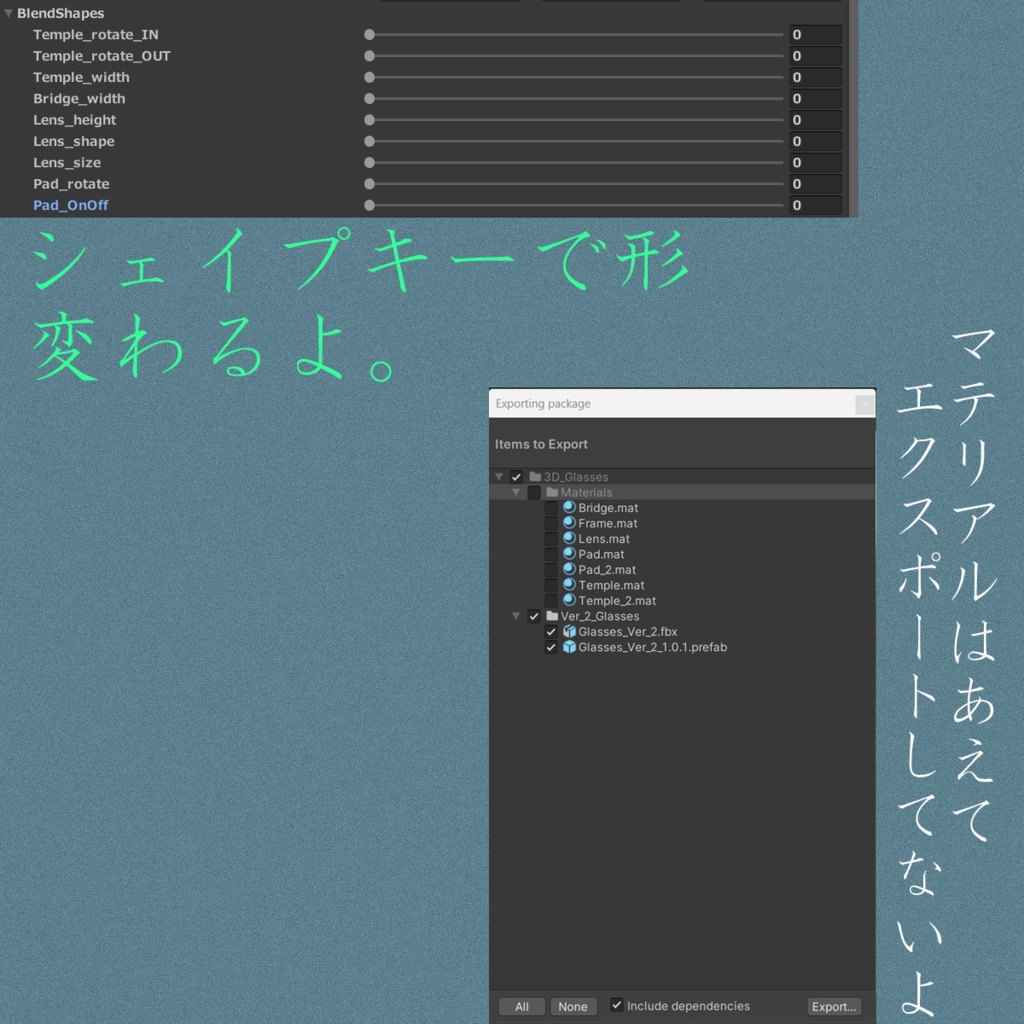Screen dimensions: 1024x1024
Task: Check the Bridge.mat checkbox
Action: (551, 508)
